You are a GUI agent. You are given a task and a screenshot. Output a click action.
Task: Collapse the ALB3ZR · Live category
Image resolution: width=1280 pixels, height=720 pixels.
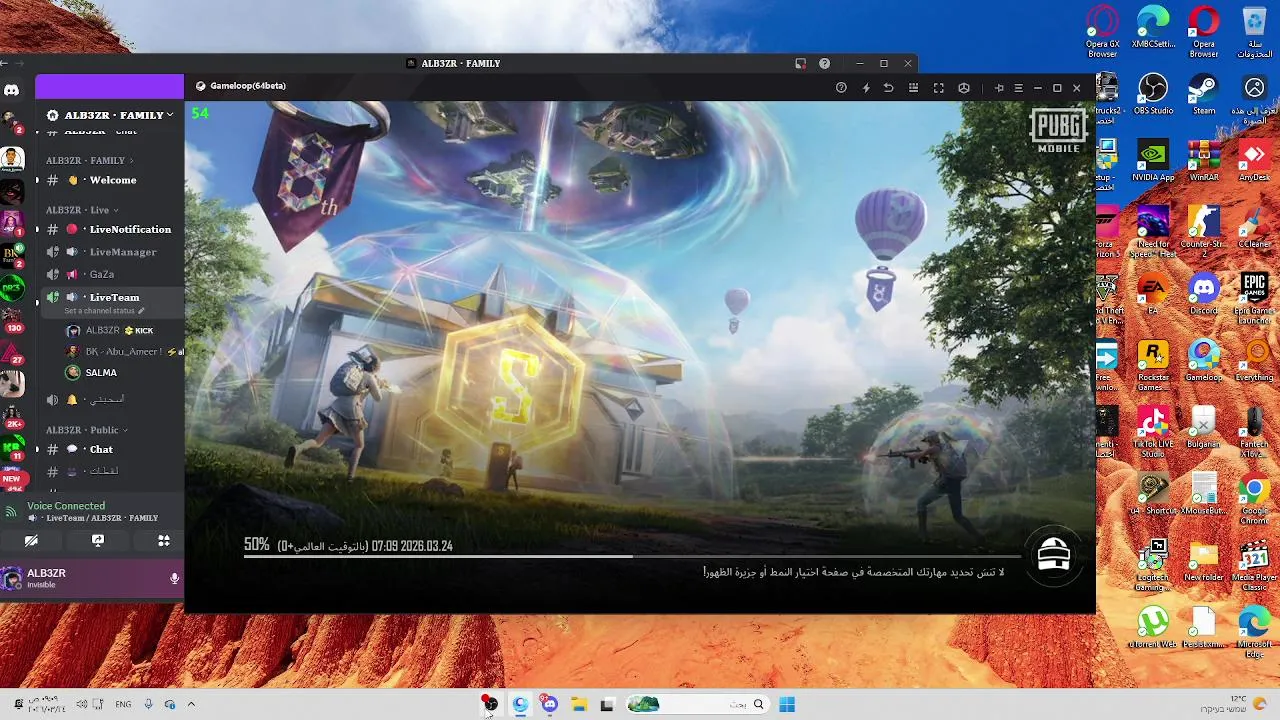tap(82, 210)
